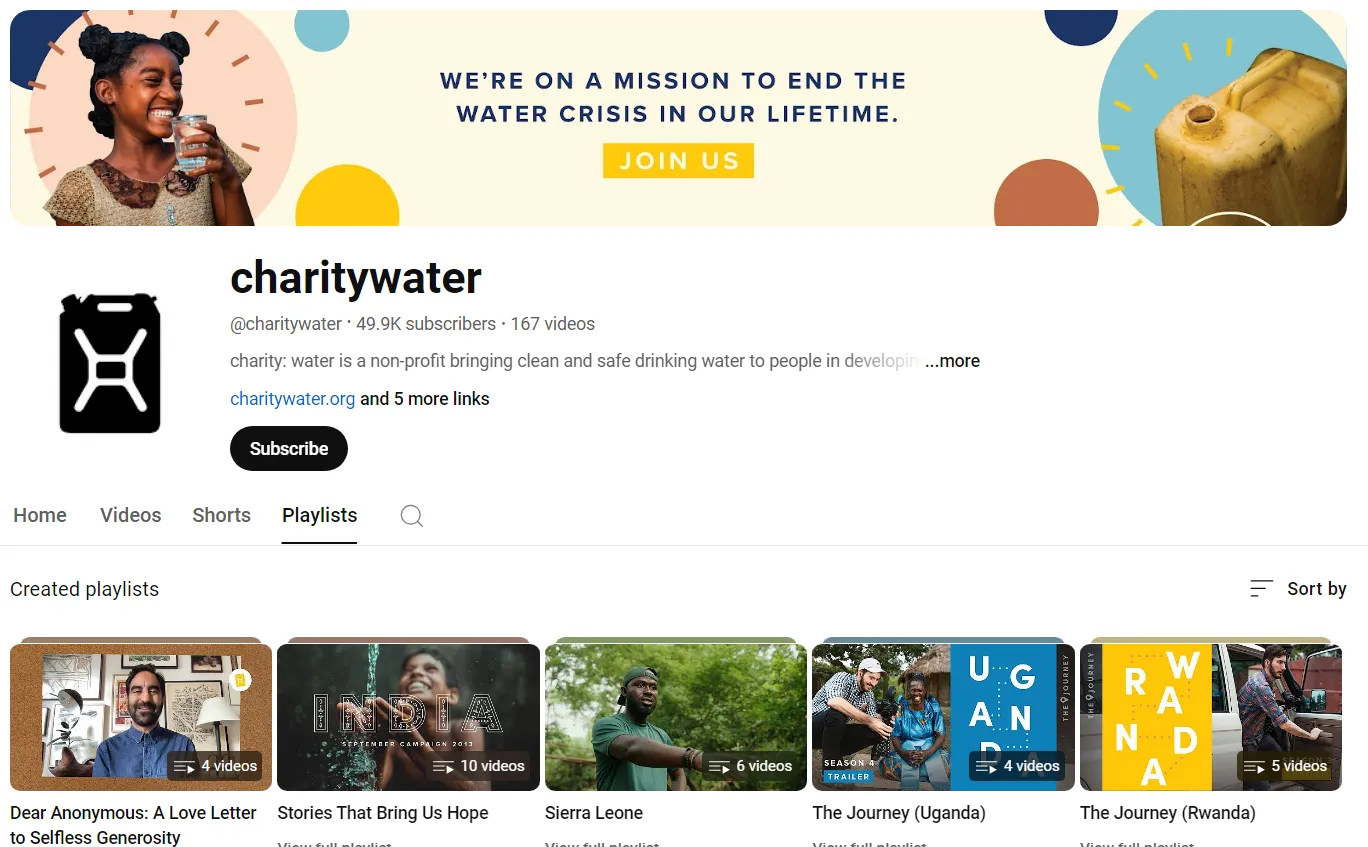1368x847 pixels.
Task: Click the channel search magnifier icon
Action: [x=411, y=516]
